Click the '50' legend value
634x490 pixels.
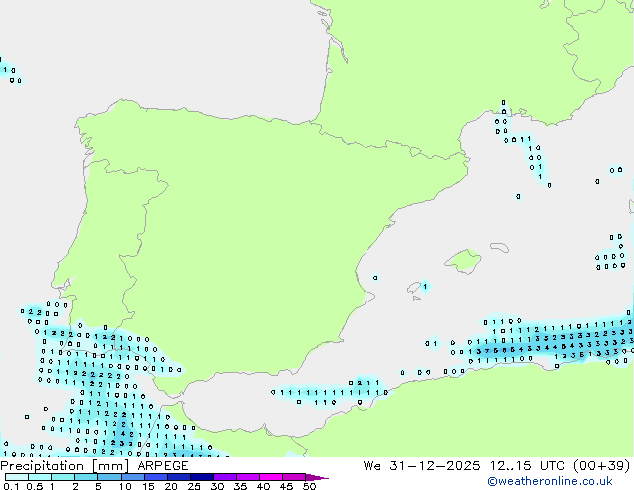pyautogui.click(x=310, y=486)
